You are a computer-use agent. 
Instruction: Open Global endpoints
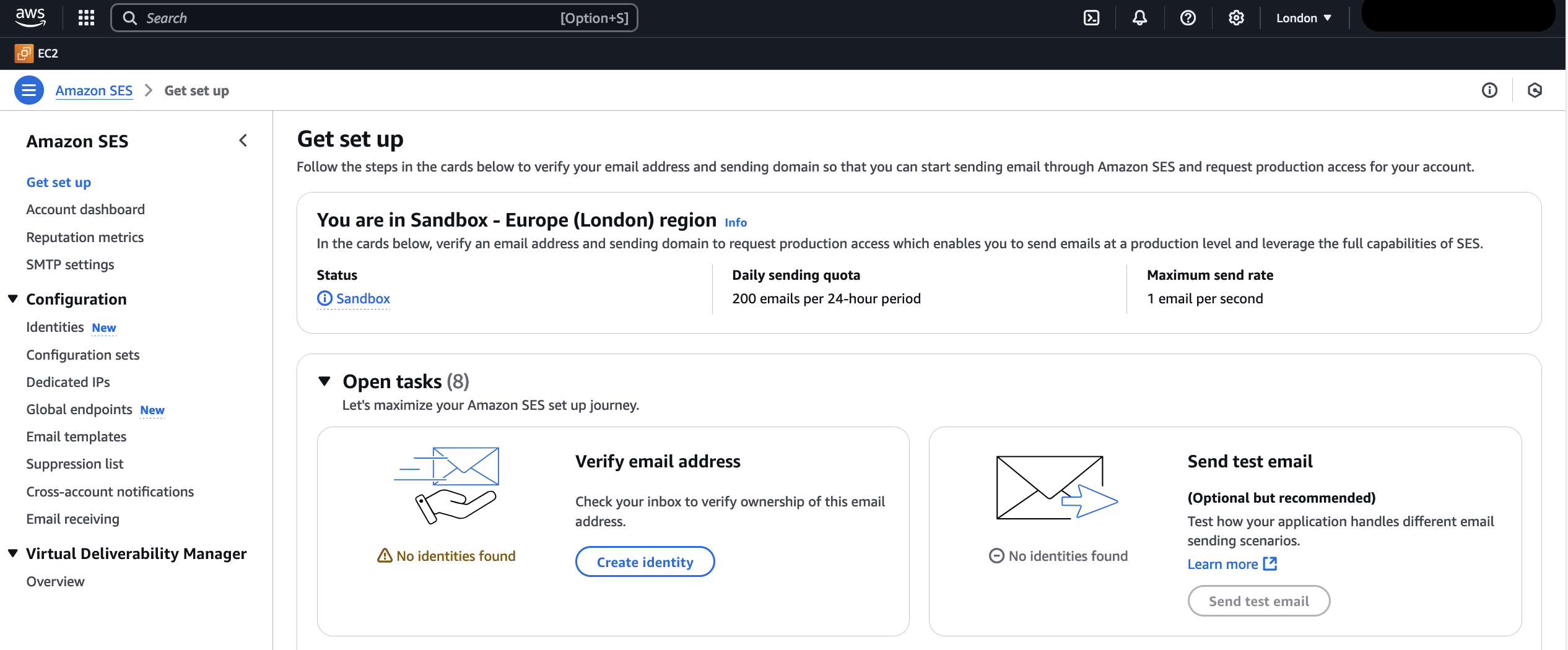tap(79, 409)
